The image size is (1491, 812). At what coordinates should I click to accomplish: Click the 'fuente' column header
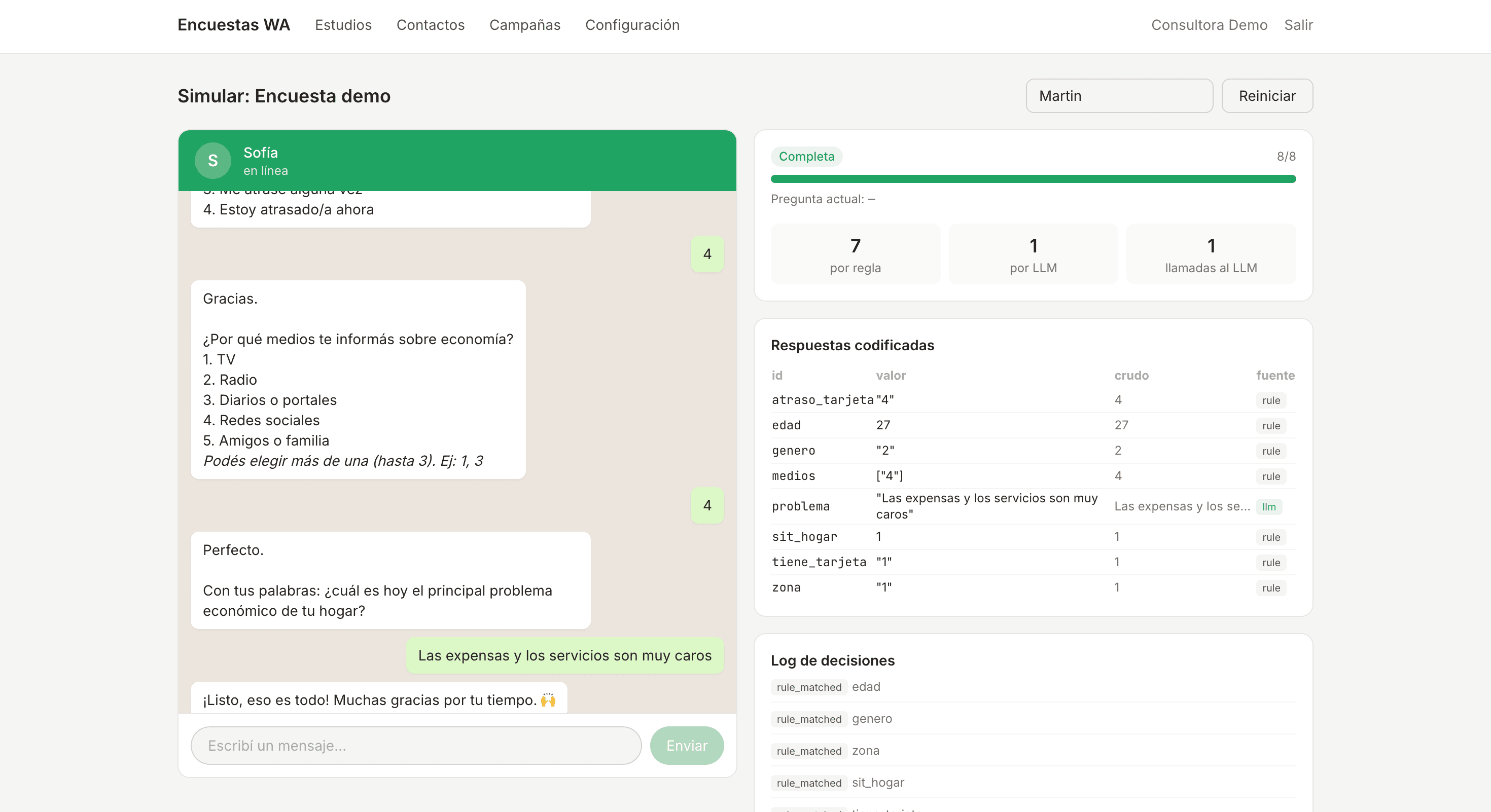[x=1275, y=376]
